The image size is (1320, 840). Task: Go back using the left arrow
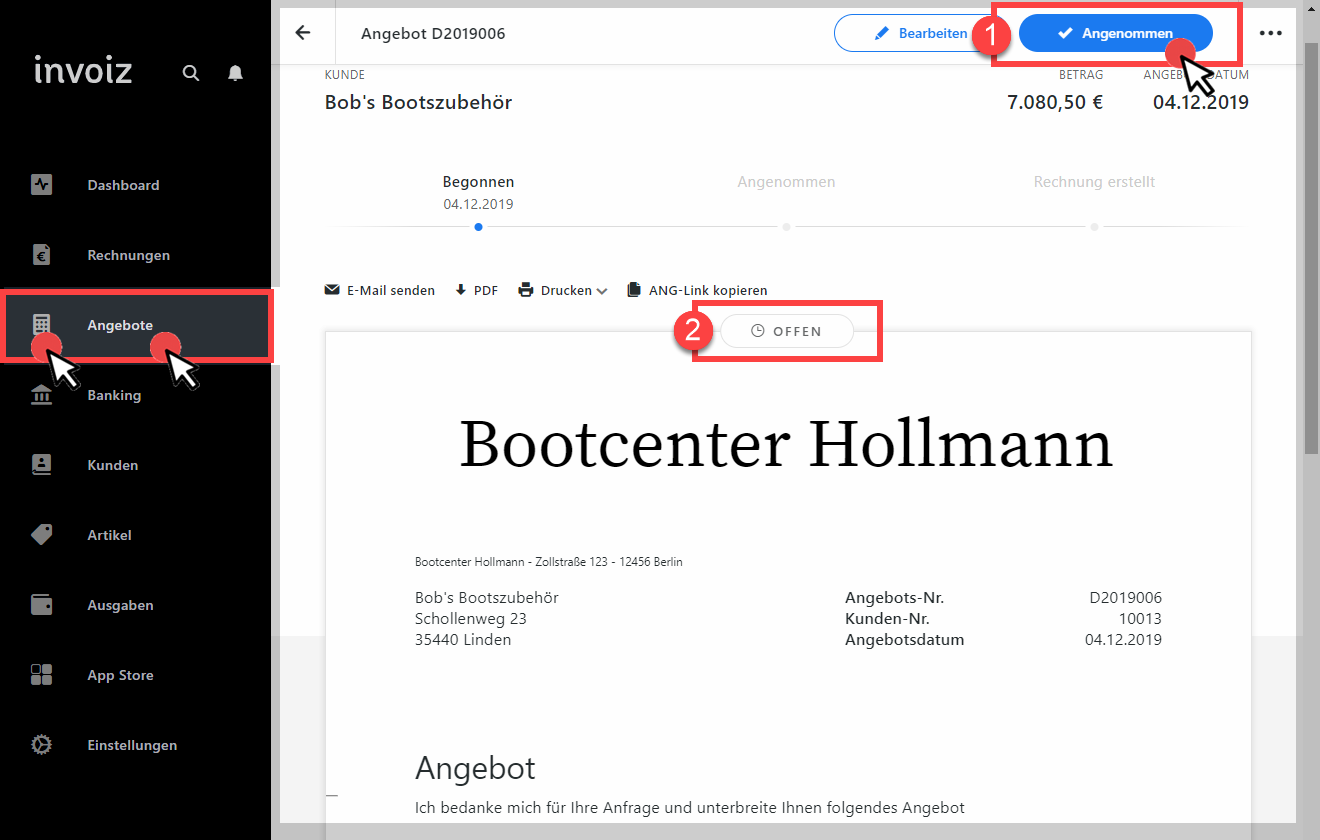click(x=303, y=33)
